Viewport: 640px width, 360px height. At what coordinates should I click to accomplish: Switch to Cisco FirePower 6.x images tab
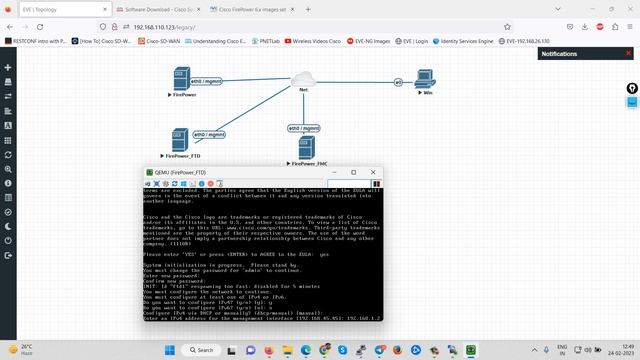tap(252, 9)
